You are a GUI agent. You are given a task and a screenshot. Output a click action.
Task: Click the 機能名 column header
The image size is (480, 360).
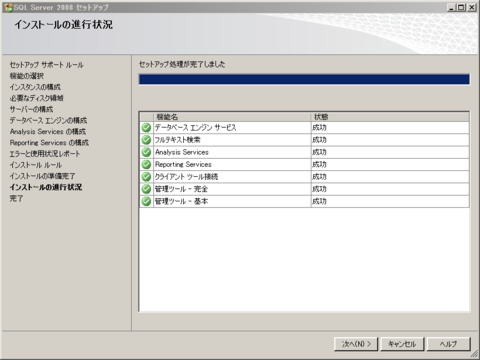point(232,117)
